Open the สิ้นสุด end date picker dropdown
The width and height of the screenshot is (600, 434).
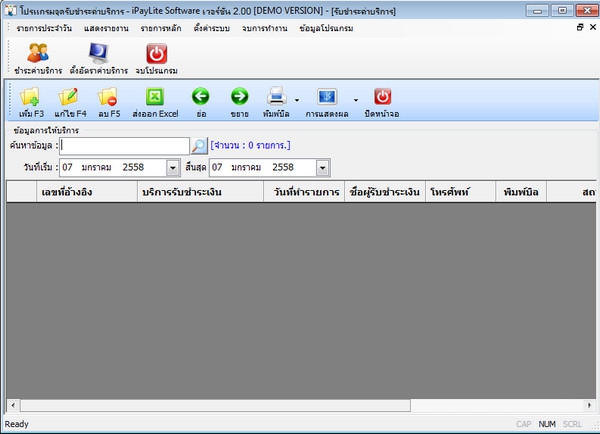click(x=323, y=168)
